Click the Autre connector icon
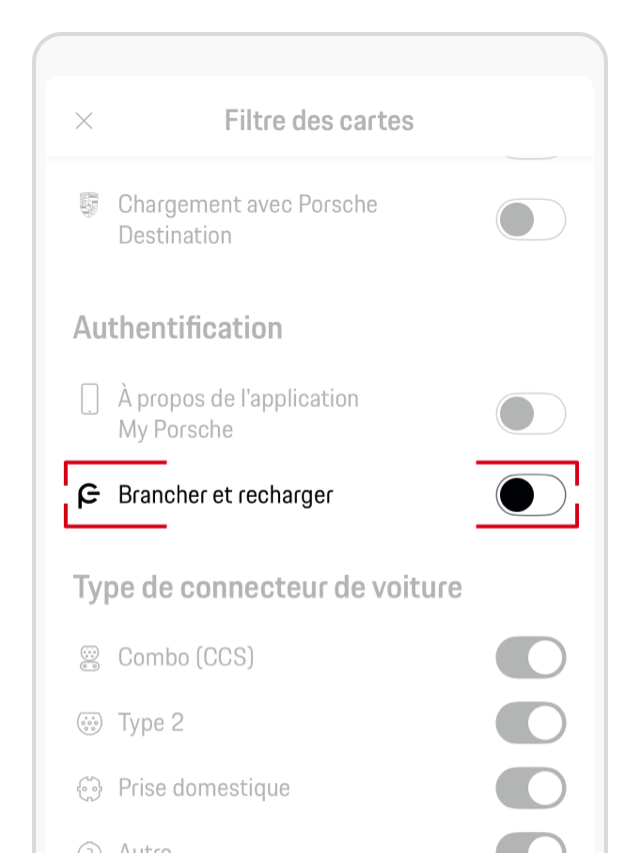This screenshot has height=853, width=640. click(x=89, y=848)
